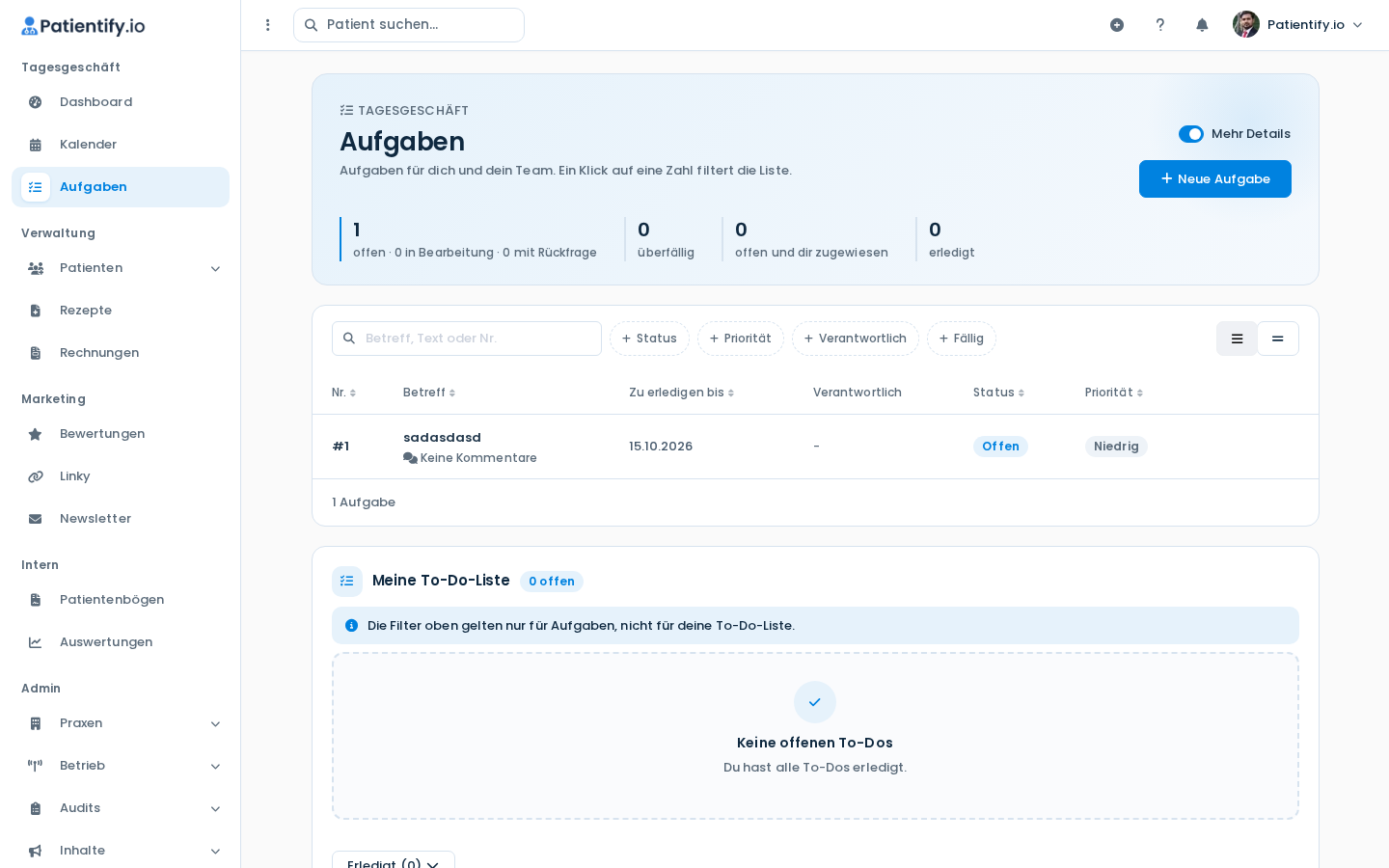This screenshot has width=1389, height=868.
Task: Click the Linky link icon
Action: [36, 476]
